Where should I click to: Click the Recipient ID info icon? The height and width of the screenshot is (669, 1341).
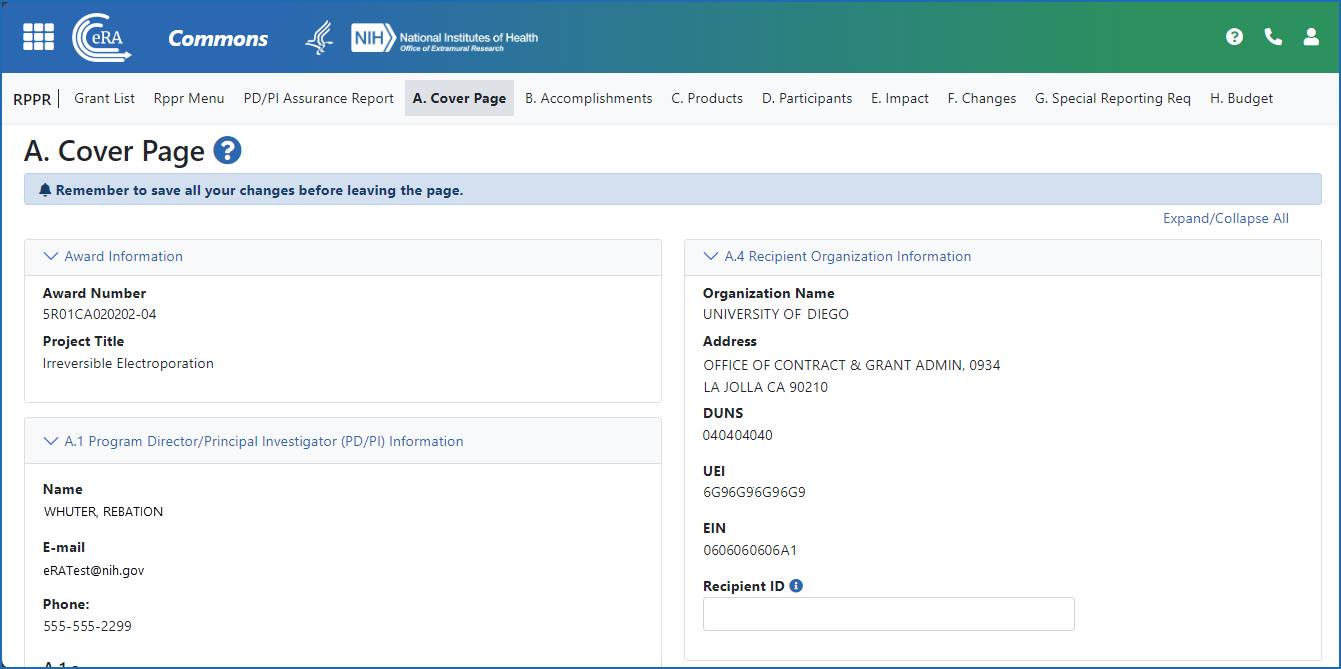796,586
